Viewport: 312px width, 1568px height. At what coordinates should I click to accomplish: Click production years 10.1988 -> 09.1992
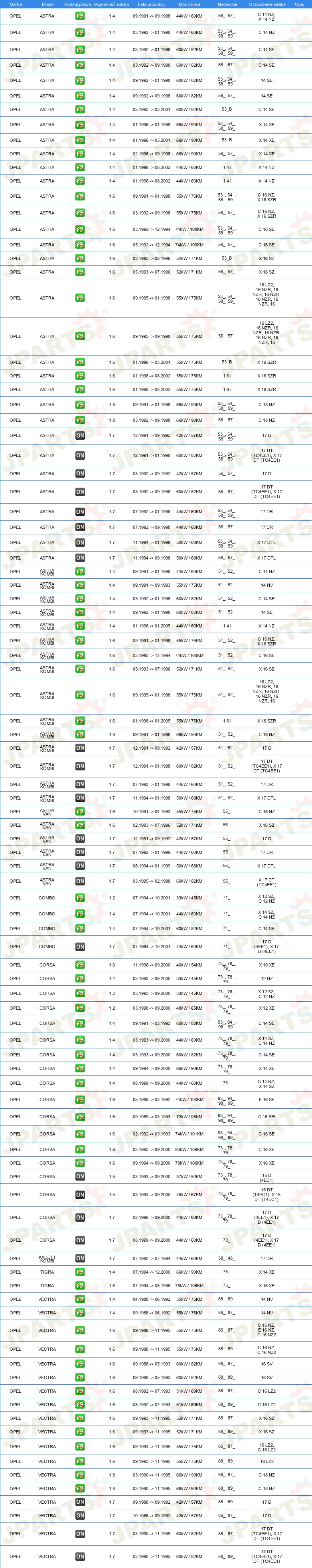coord(152,1515)
